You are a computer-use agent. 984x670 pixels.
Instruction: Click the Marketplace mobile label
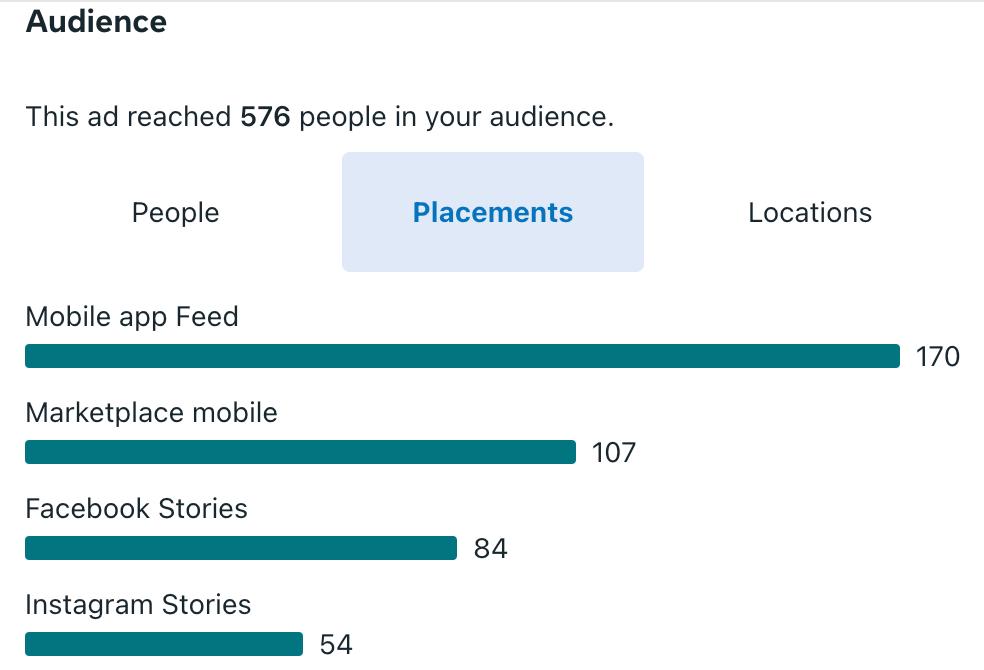[151, 413]
